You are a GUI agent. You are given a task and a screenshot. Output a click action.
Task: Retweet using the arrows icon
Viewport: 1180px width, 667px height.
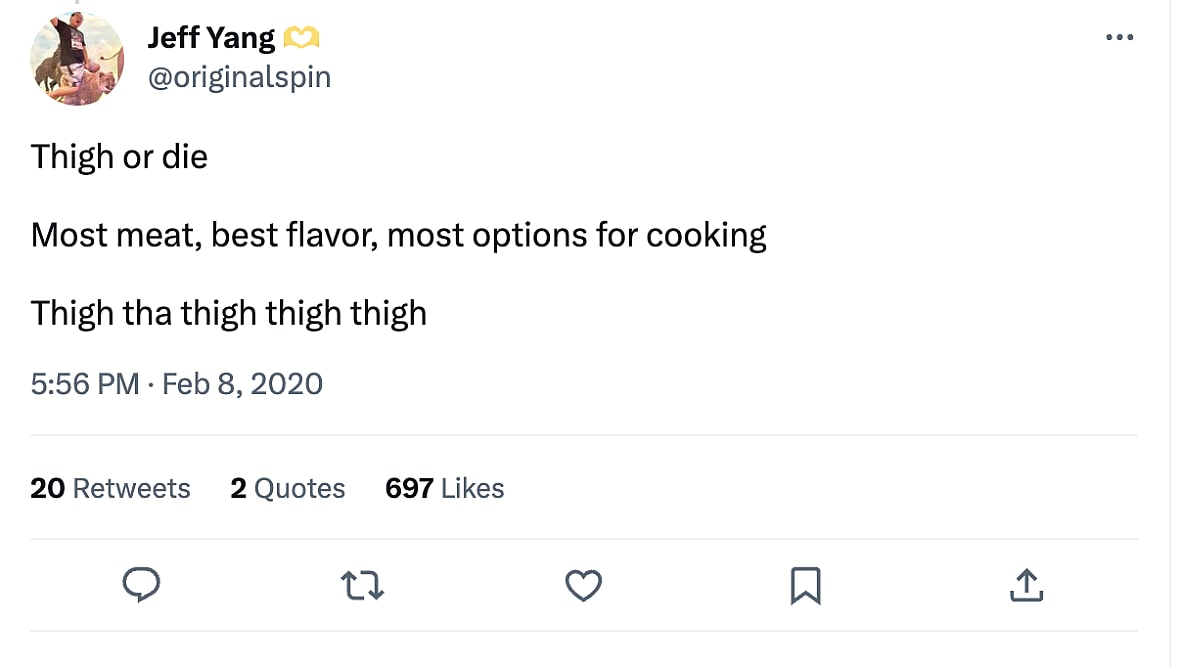pos(362,585)
